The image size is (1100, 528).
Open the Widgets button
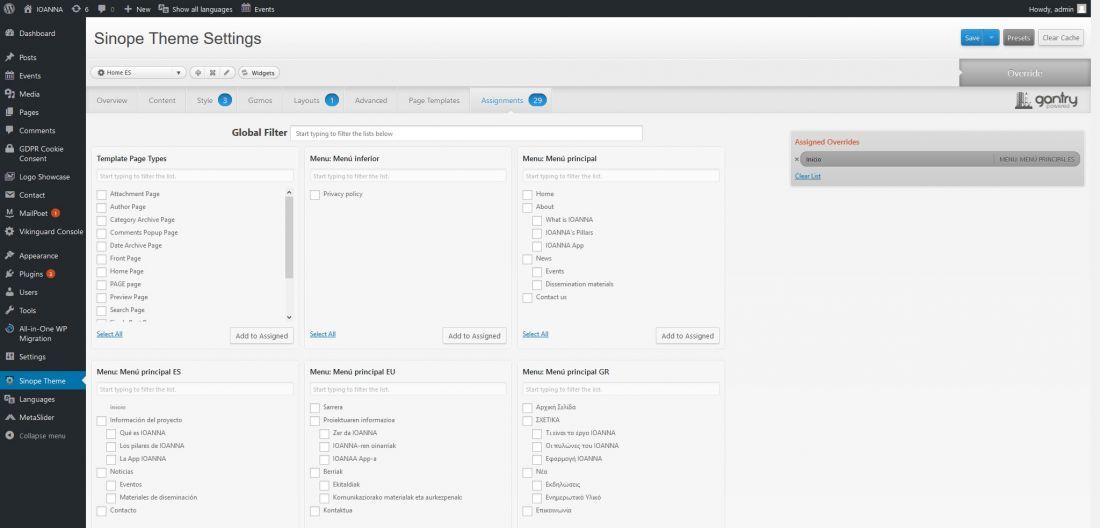[x=259, y=73]
